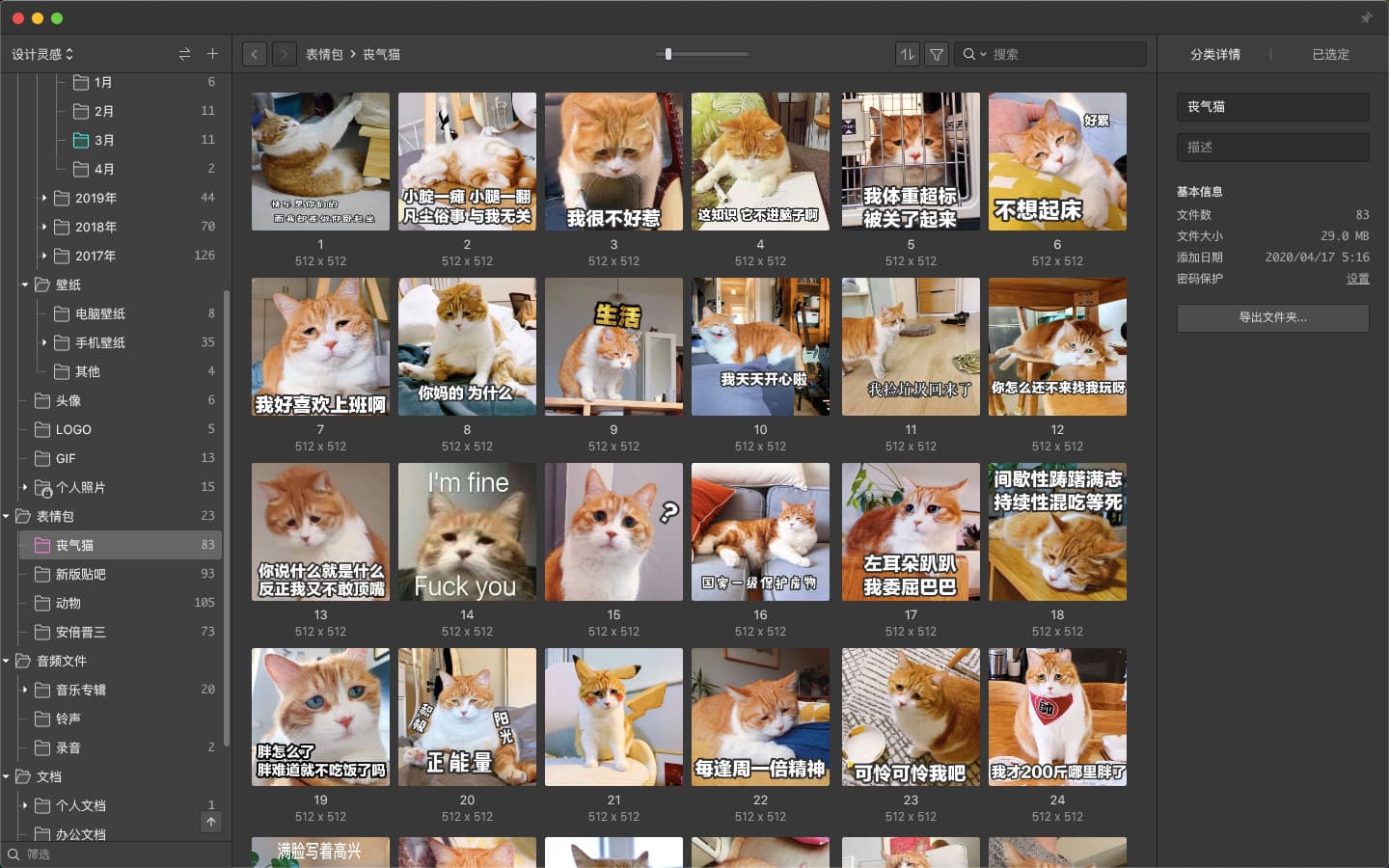Click the 设置 password protection link

click(x=1357, y=279)
